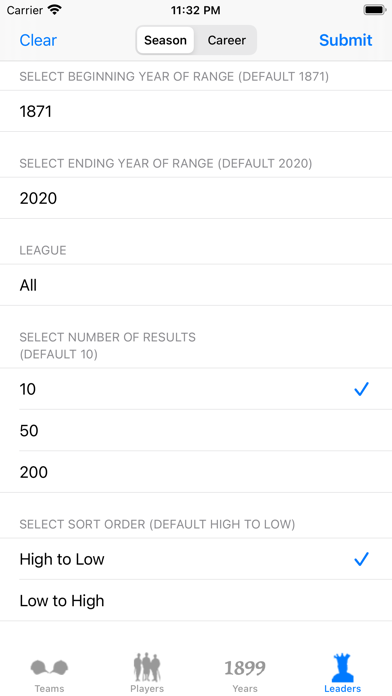Choose Low to High sort order

(196, 601)
